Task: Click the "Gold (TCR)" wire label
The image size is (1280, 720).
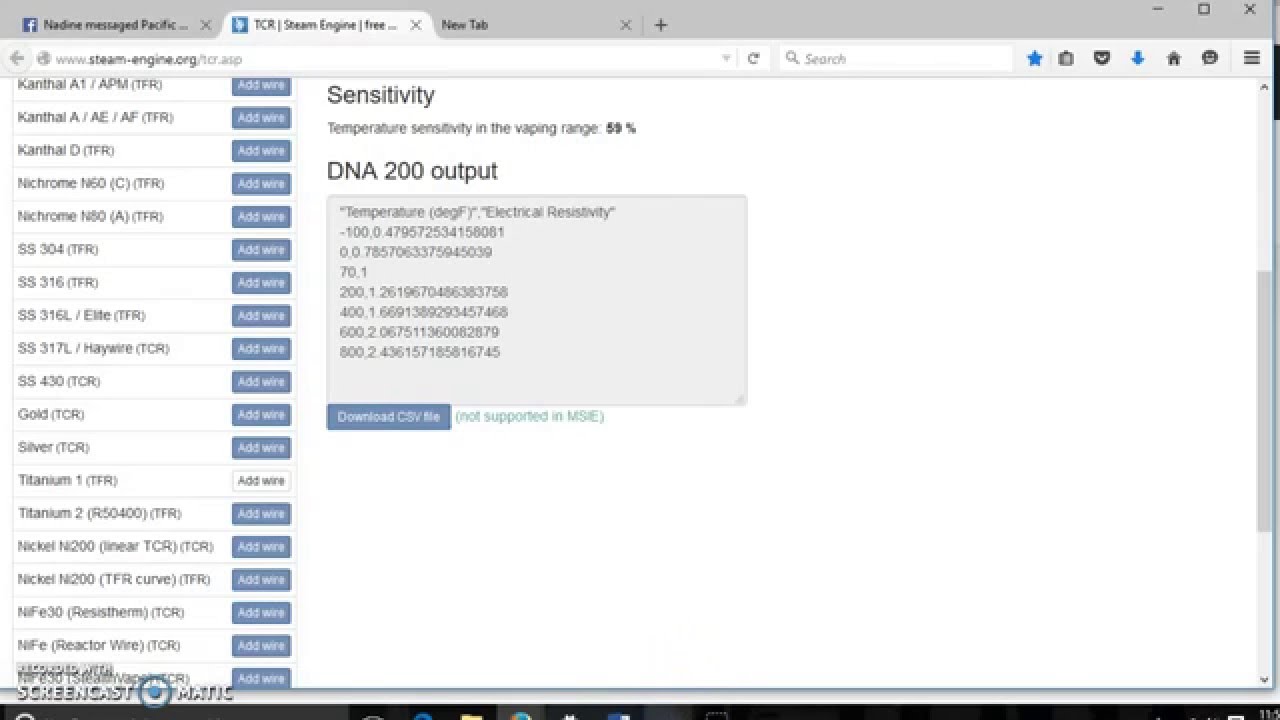Action: 51,415
